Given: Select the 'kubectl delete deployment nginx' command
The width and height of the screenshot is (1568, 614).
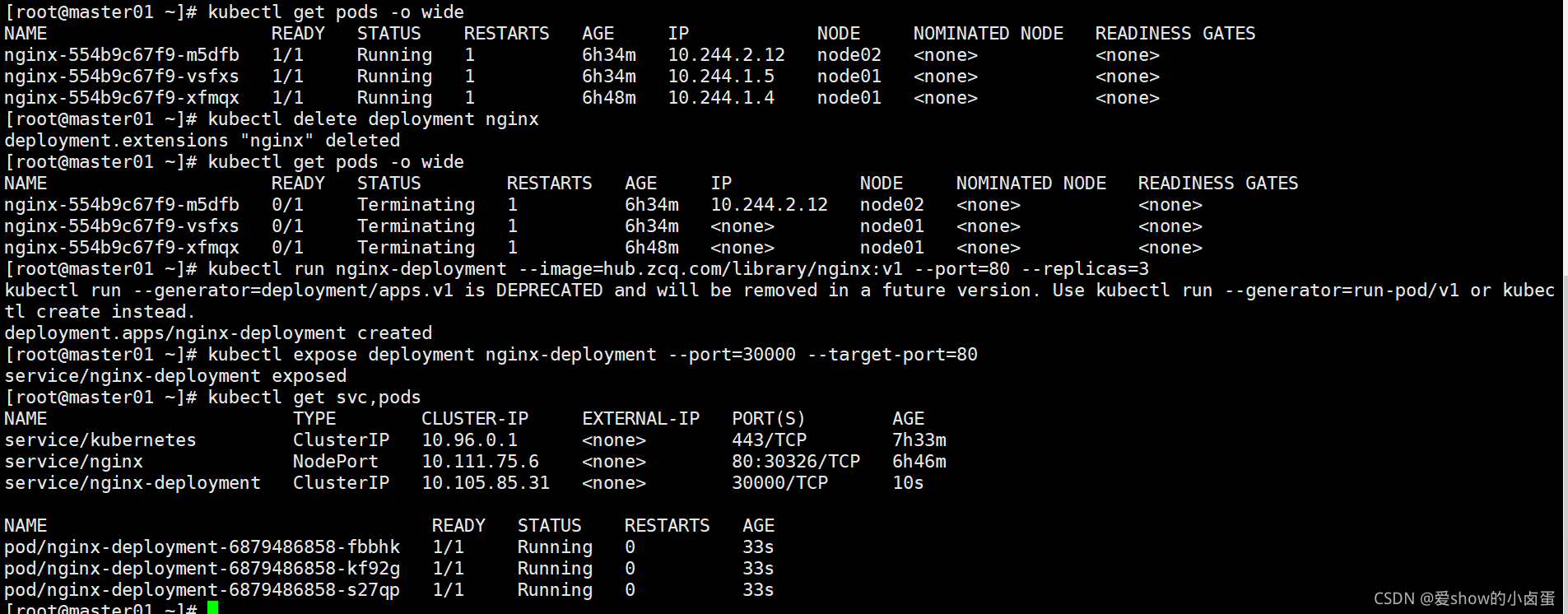Looking at the screenshot, I should 373,119.
